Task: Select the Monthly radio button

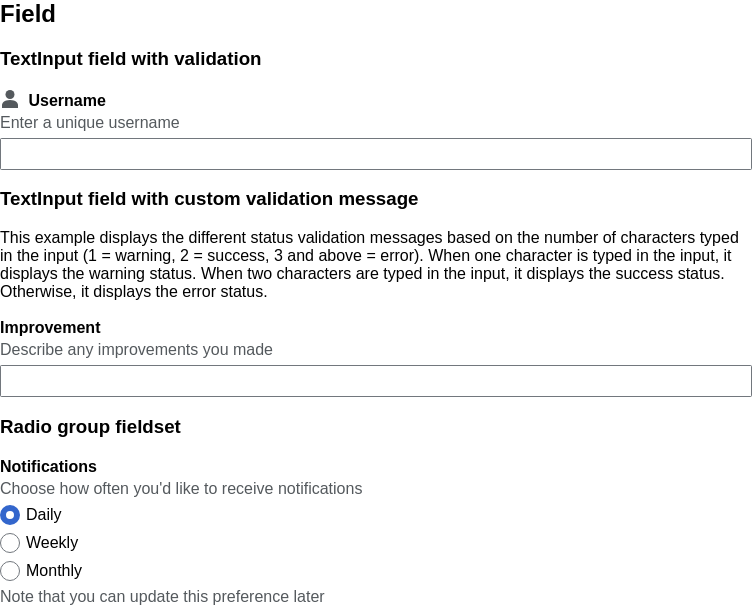Action: [10, 571]
